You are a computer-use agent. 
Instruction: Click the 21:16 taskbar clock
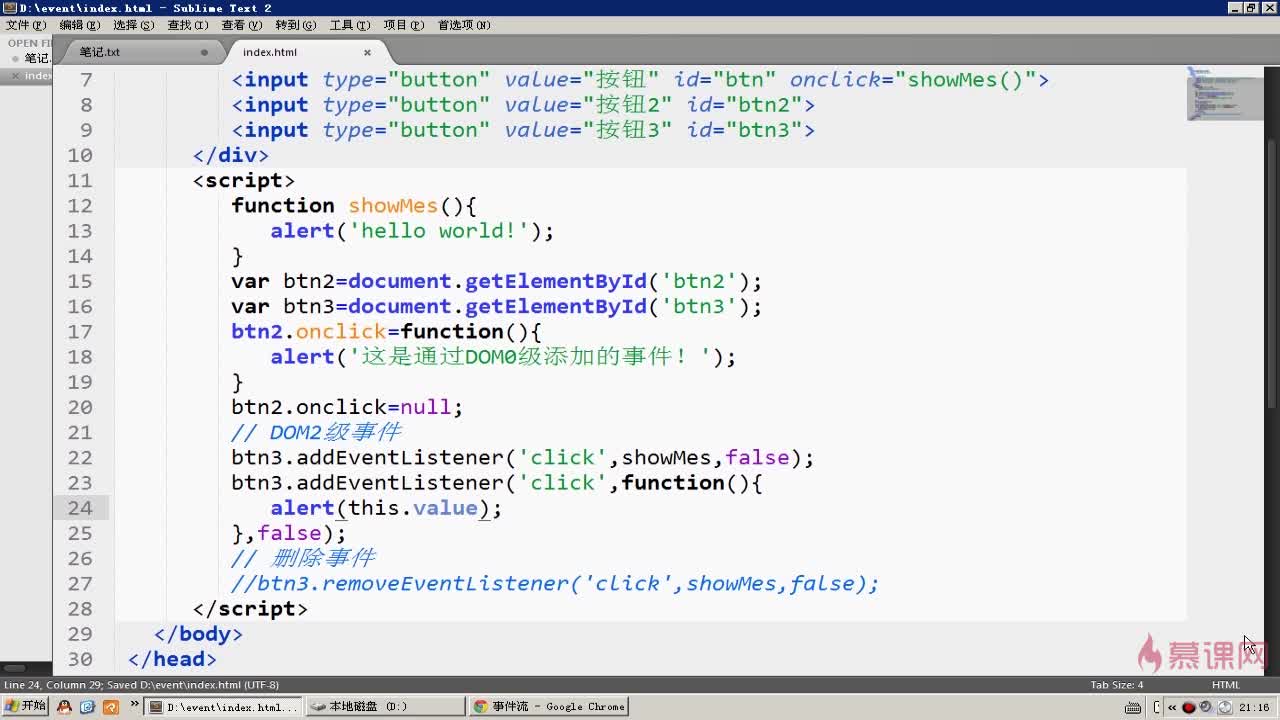point(1254,707)
